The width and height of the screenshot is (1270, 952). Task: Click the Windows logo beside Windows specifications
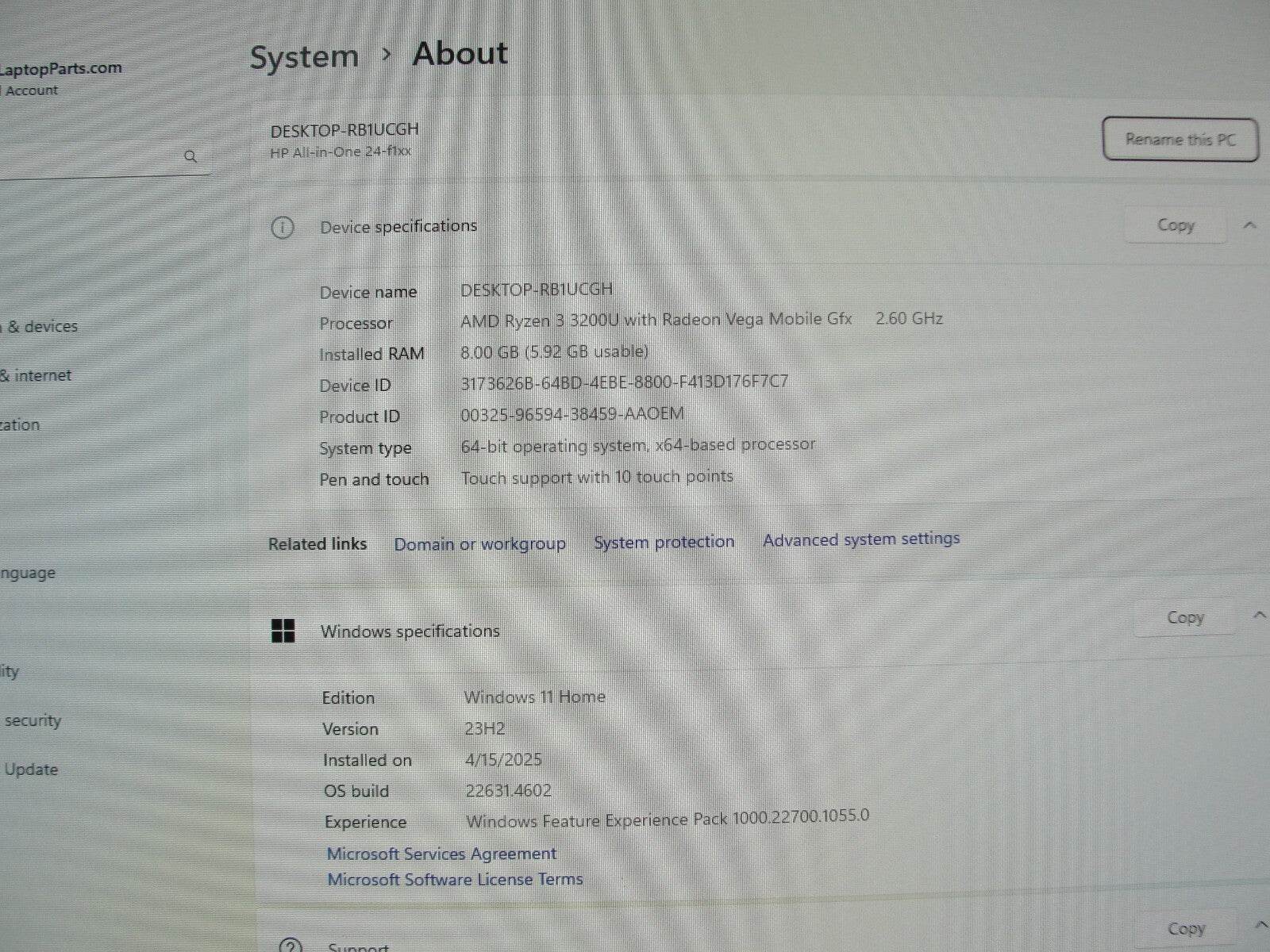(x=283, y=631)
